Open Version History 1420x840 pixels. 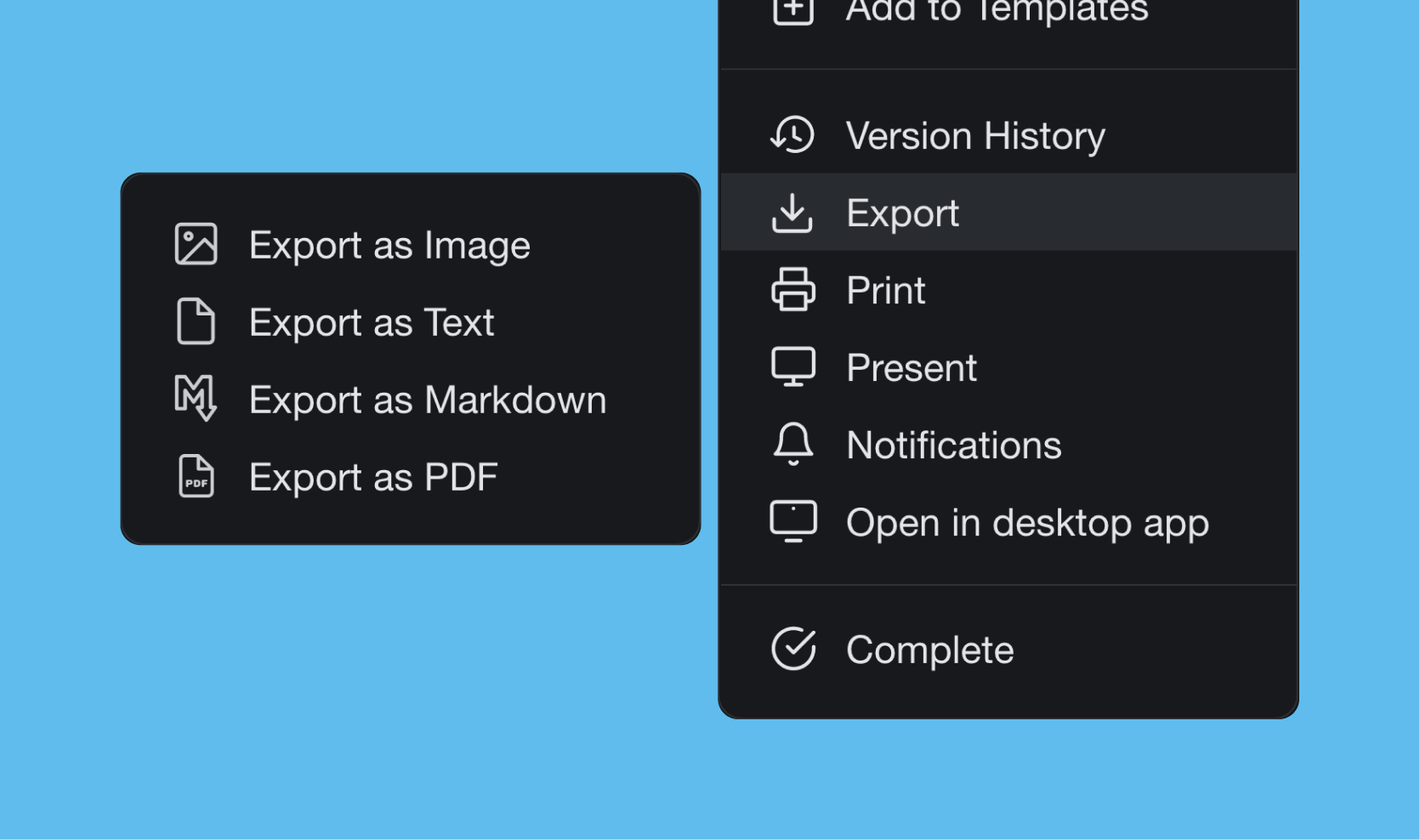point(975,134)
